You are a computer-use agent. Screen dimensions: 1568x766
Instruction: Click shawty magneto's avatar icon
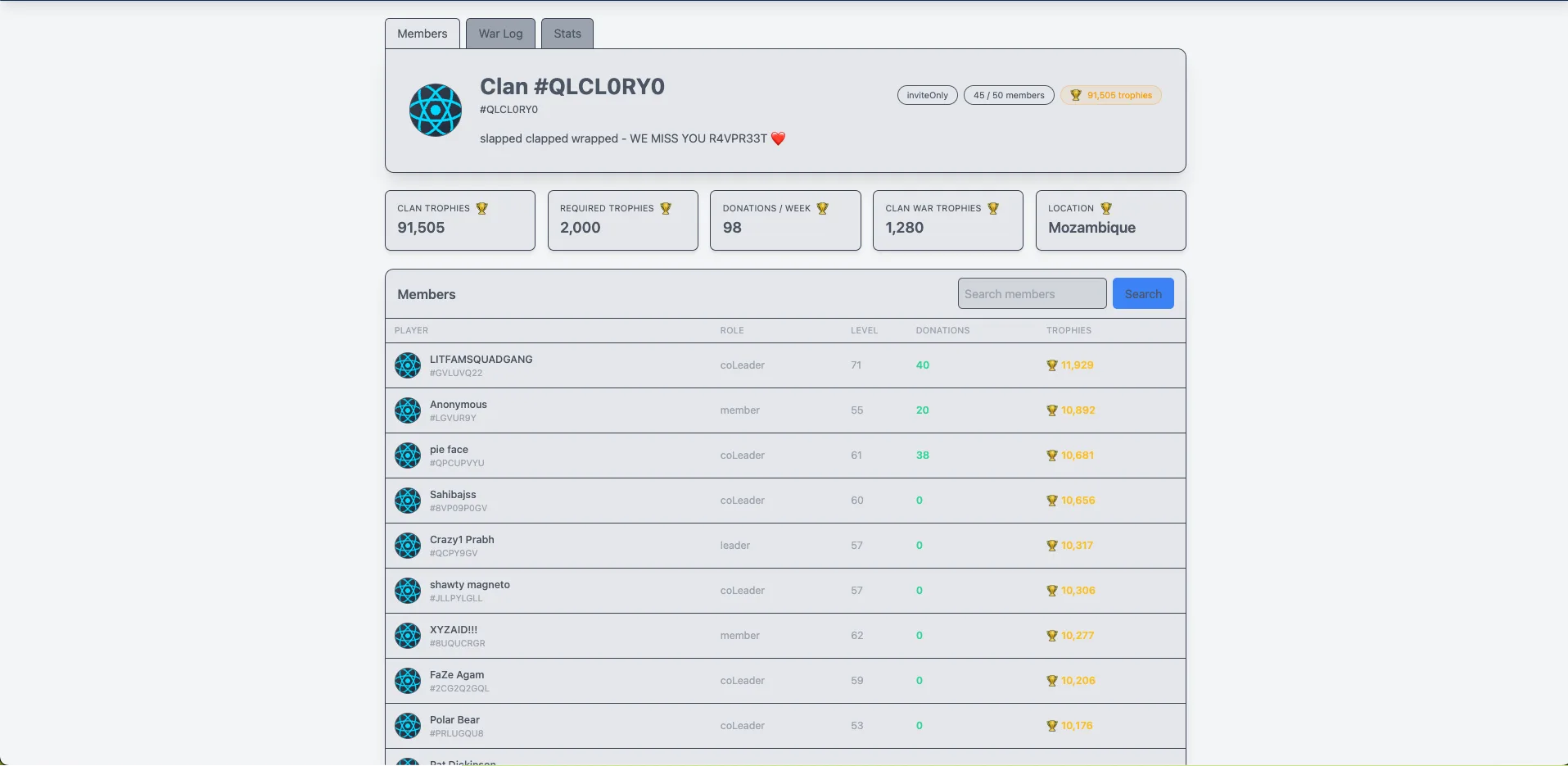point(408,591)
